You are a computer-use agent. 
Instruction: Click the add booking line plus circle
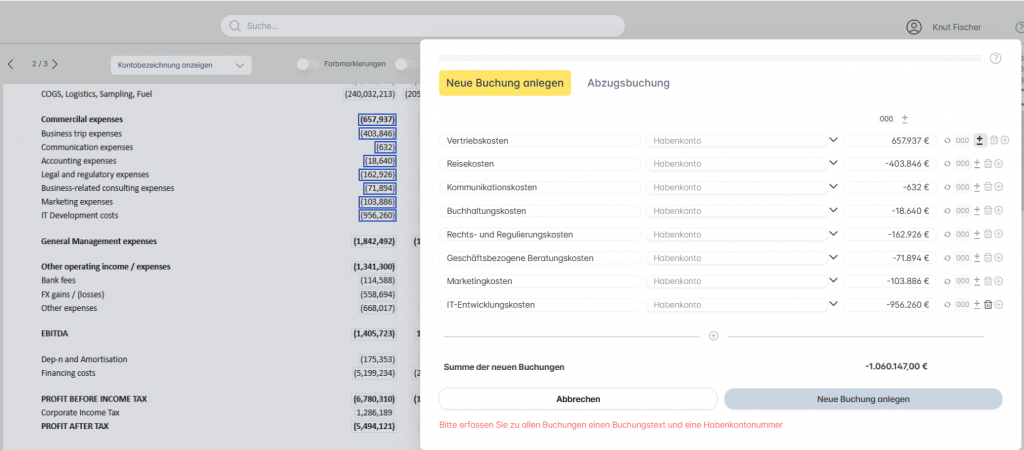[713, 336]
